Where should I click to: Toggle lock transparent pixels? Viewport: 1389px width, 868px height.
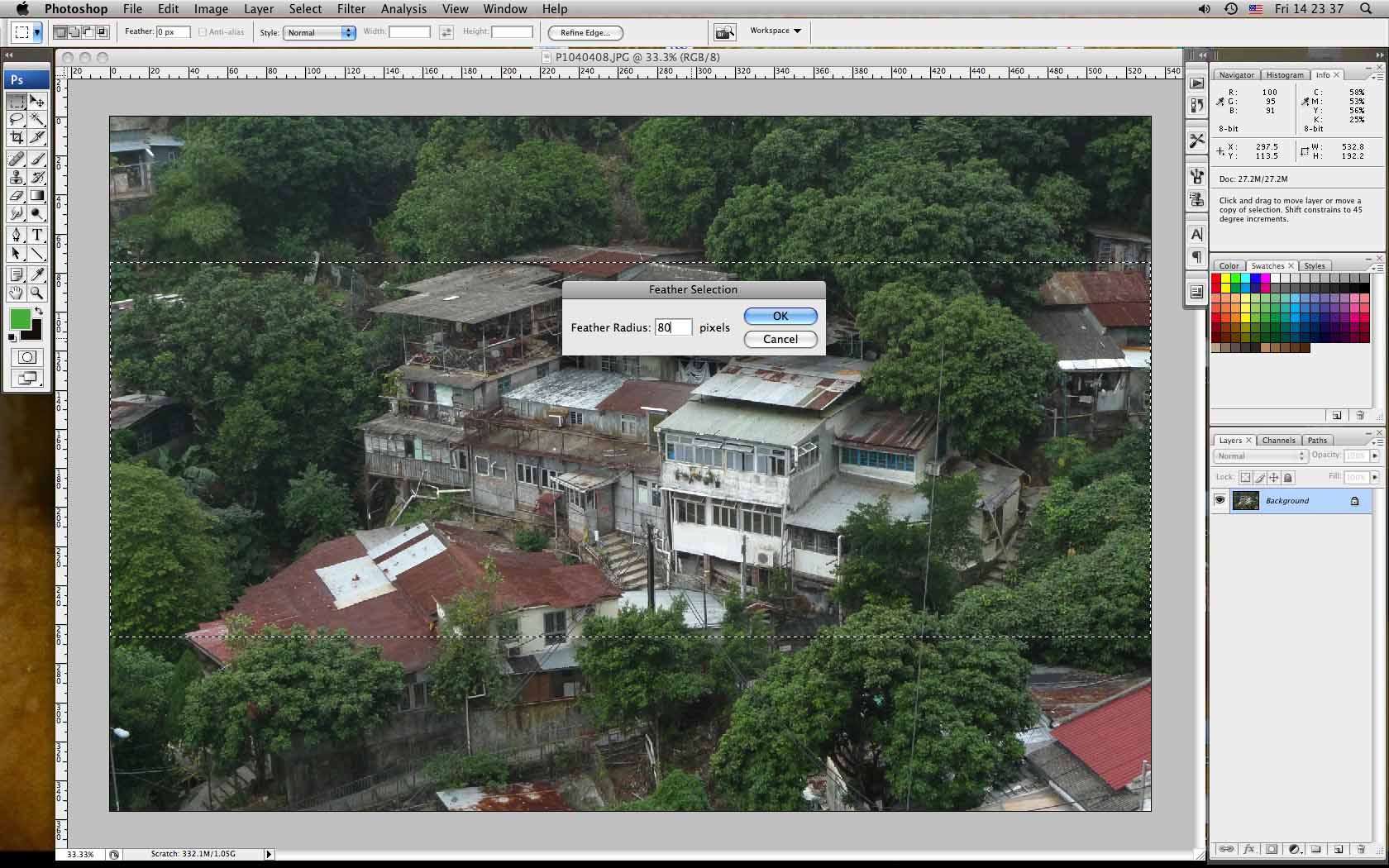coord(1246,477)
